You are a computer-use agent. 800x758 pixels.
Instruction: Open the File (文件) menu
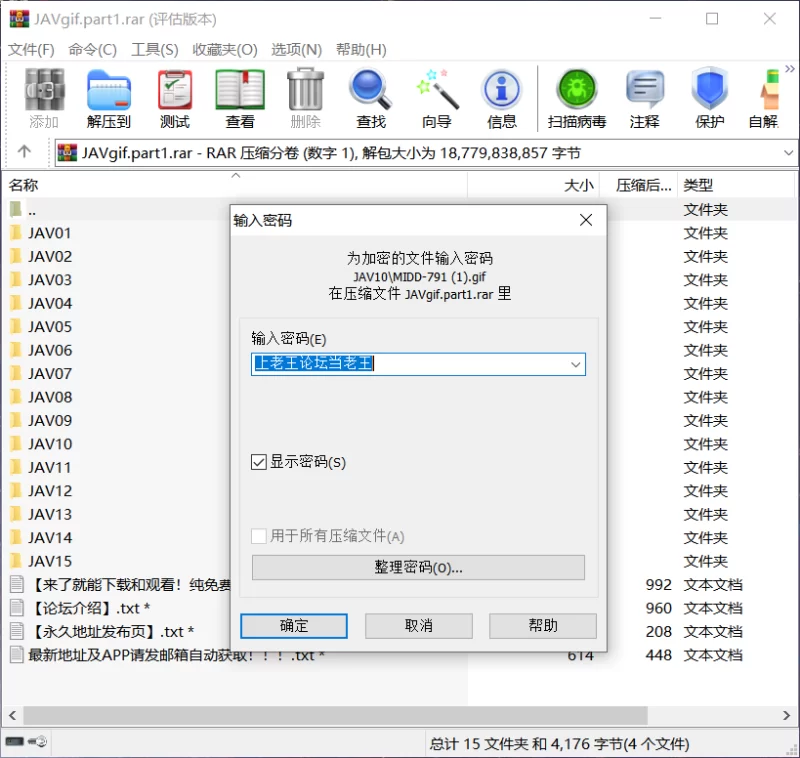tap(31, 49)
